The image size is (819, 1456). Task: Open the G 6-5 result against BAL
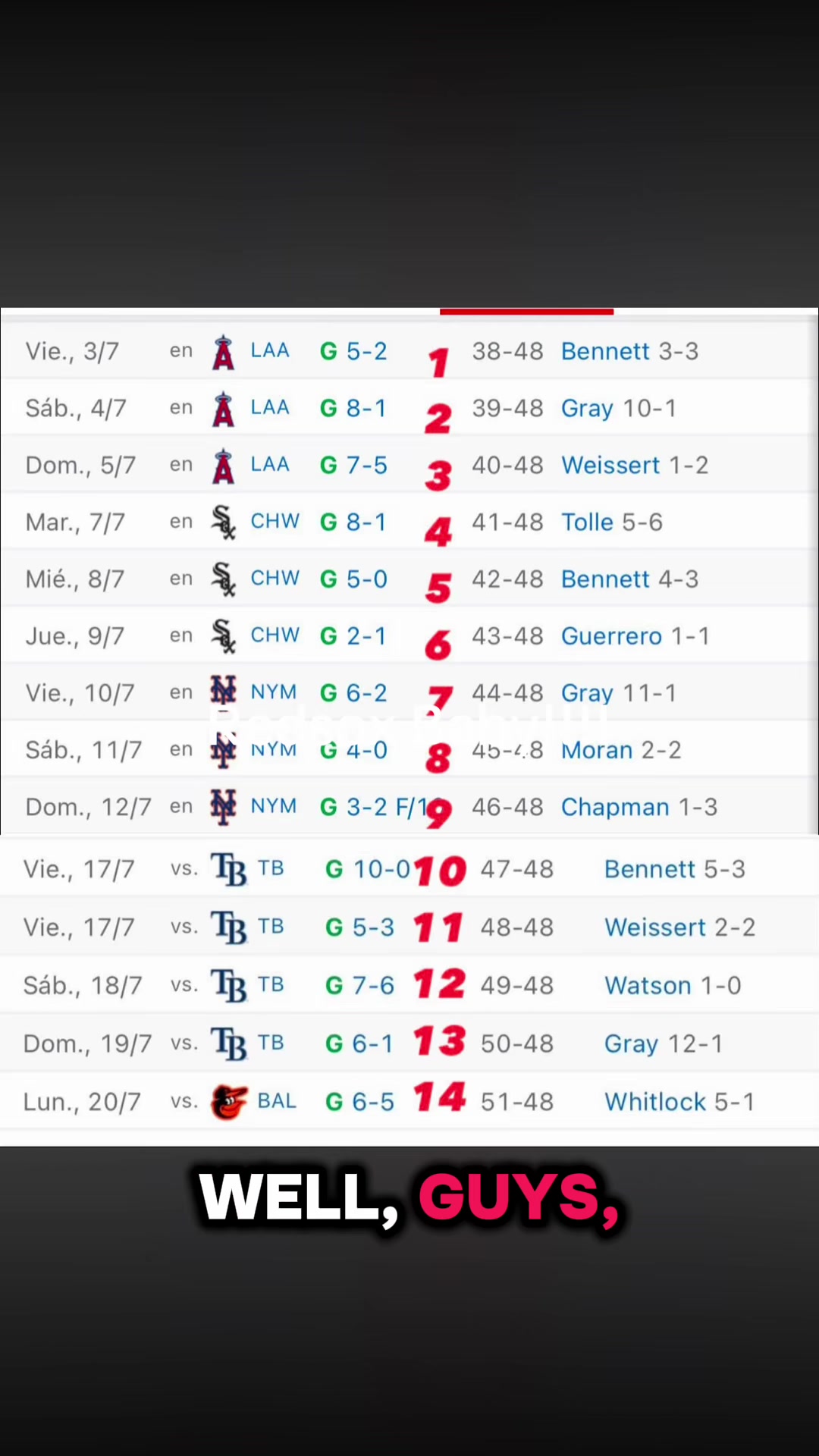359,1102
